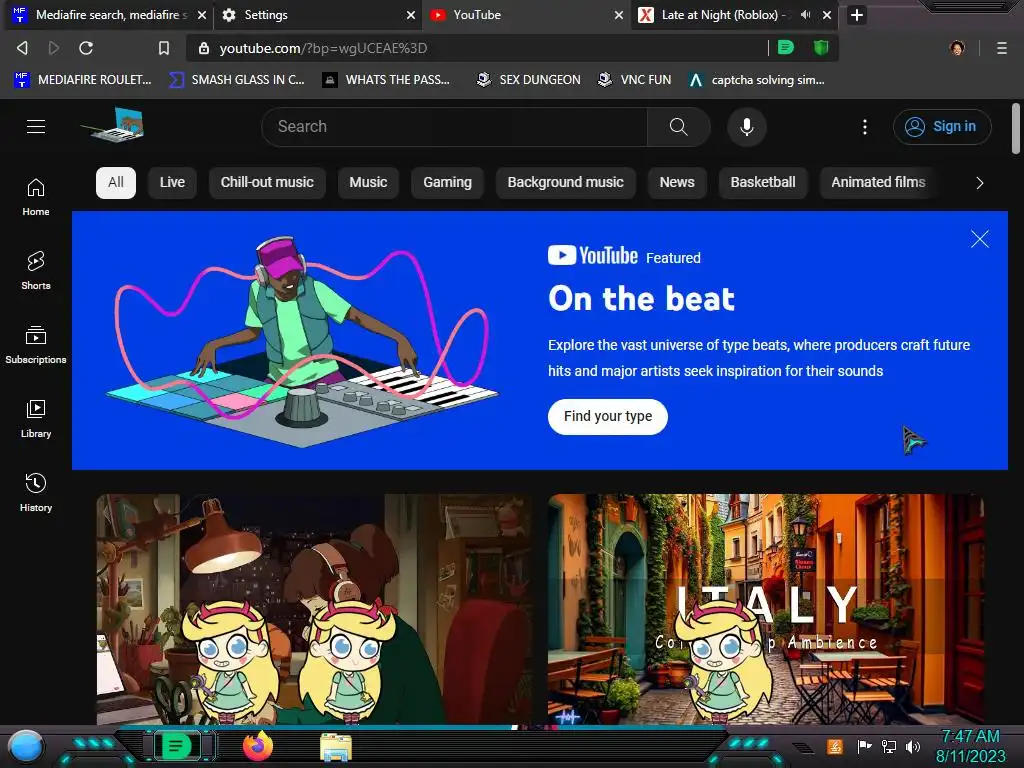Image resolution: width=1024 pixels, height=768 pixels.
Task: Open File Explorer from the taskbar
Action: 336,747
